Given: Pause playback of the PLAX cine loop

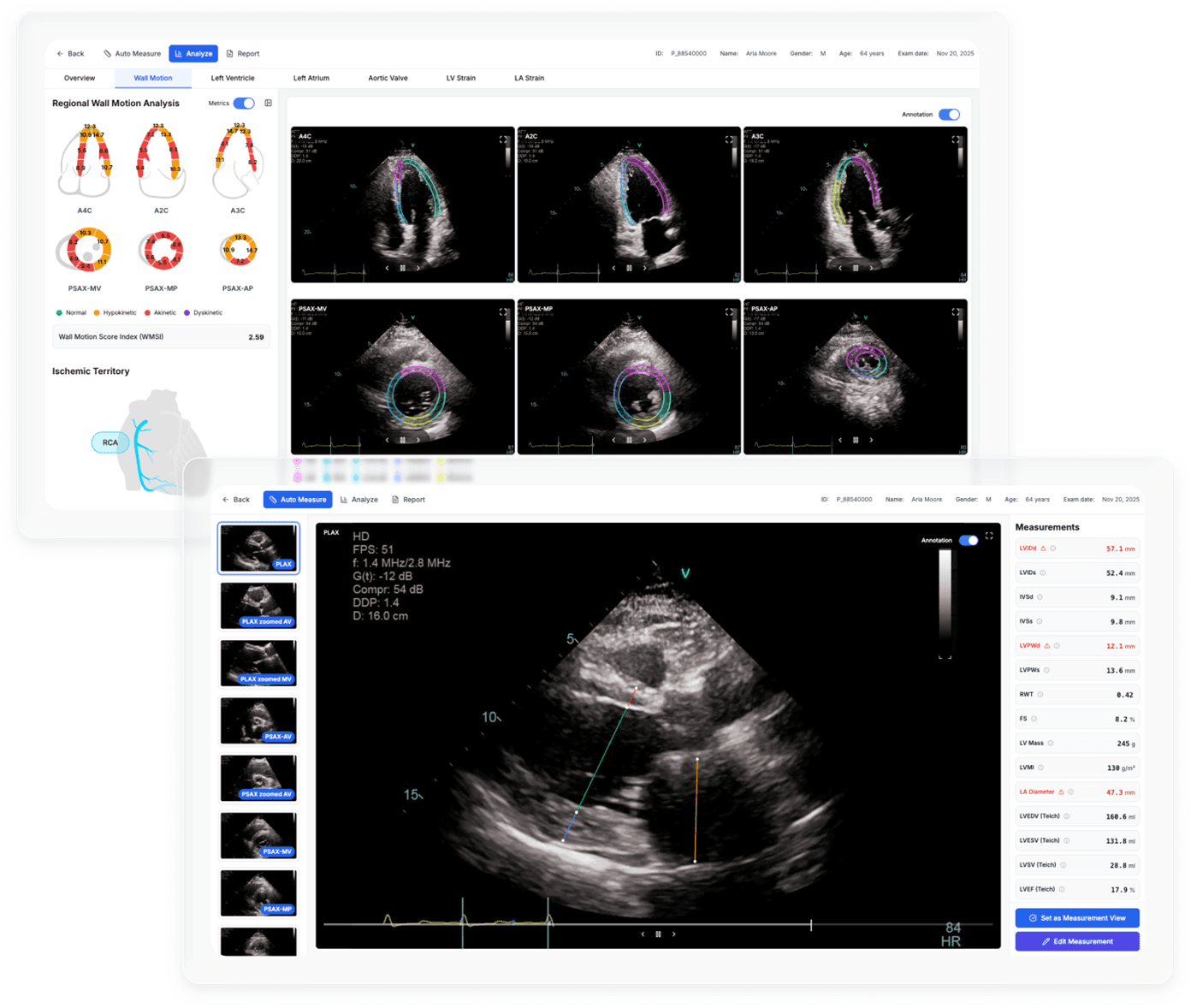Looking at the screenshot, I should tap(657, 934).
